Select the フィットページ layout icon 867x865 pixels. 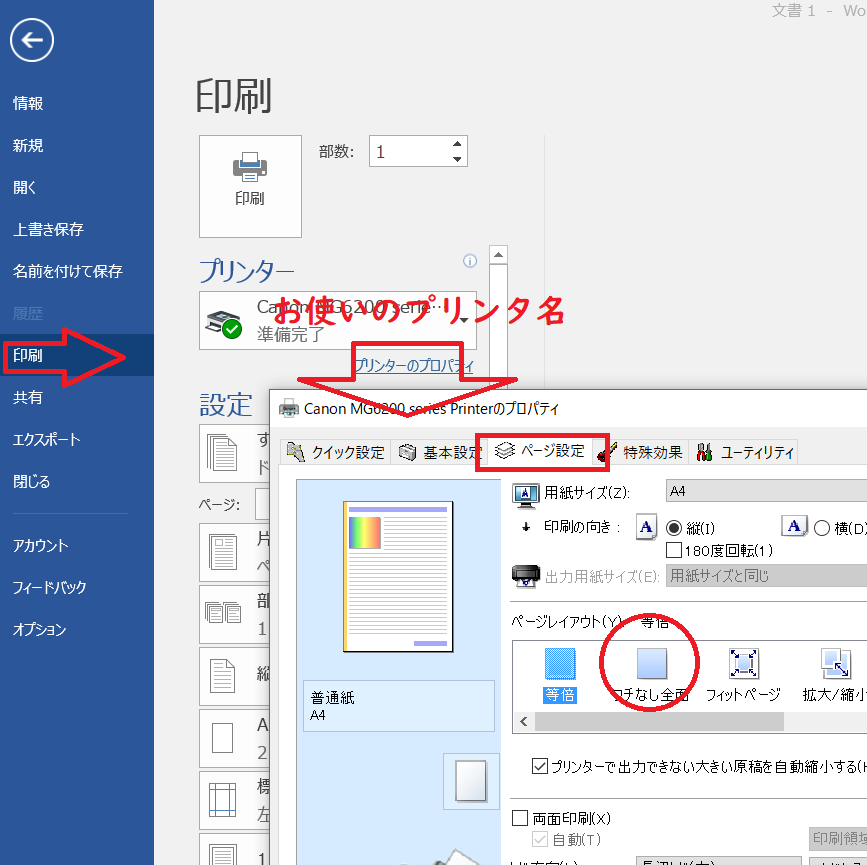tap(743, 664)
